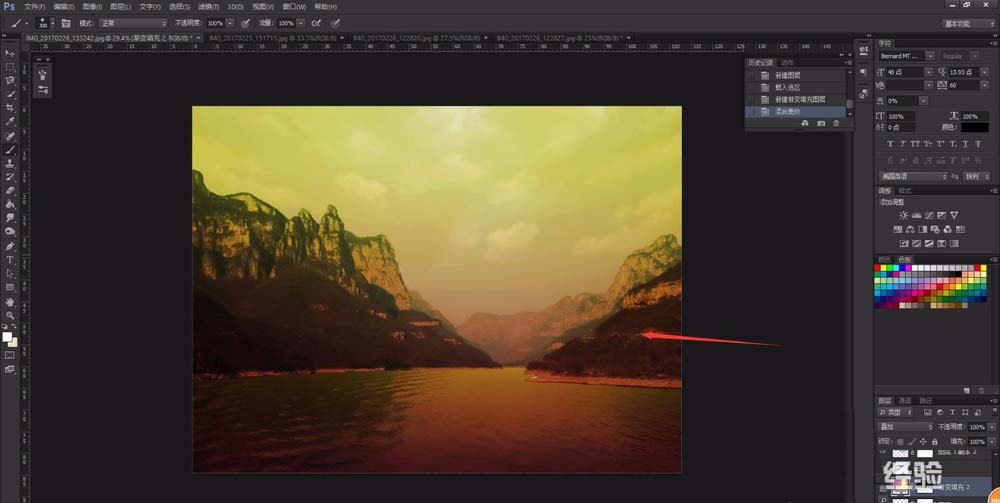Toggle pressure for opacity button
This screenshot has height=503, width=1000.
pyautogui.click(x=245, y=23)
